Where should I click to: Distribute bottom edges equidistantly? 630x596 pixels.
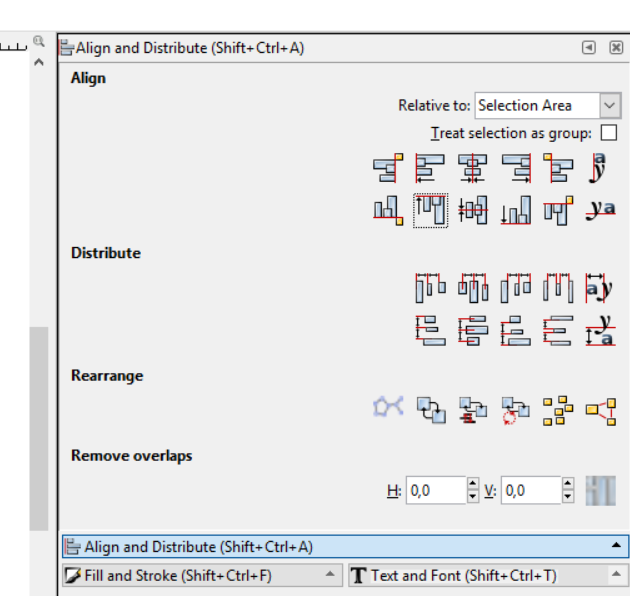[x=516, y=330]
